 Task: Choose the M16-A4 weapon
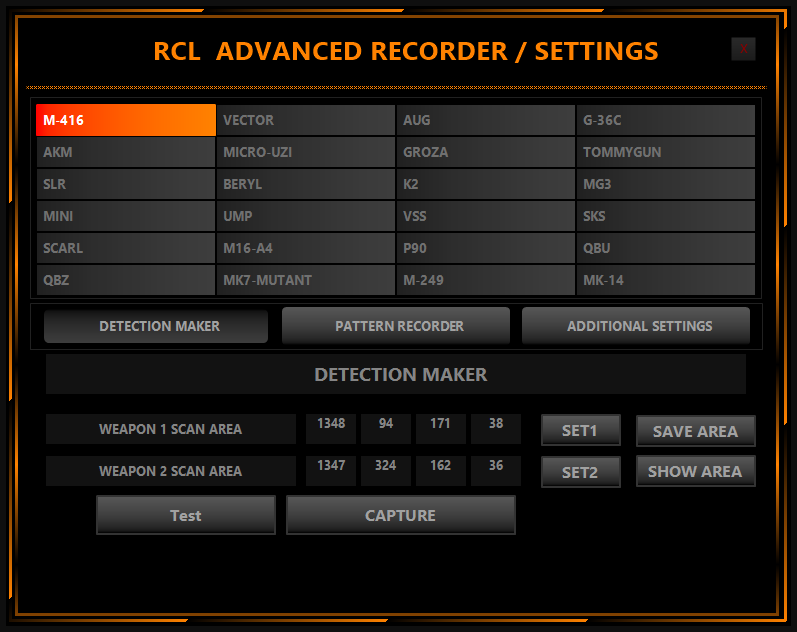point(306,248)
